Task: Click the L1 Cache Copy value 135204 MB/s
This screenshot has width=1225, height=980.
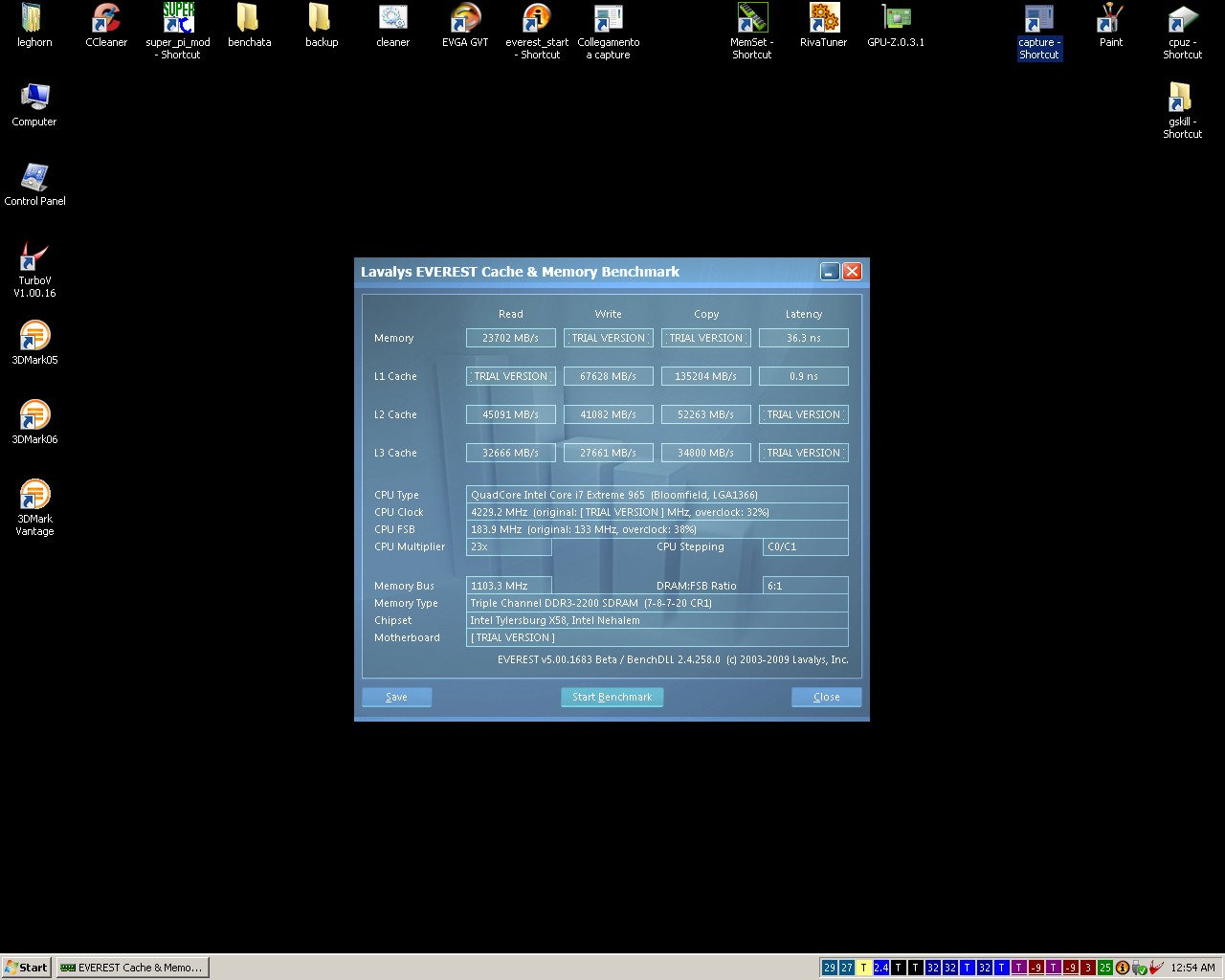Action: [705, 376]
